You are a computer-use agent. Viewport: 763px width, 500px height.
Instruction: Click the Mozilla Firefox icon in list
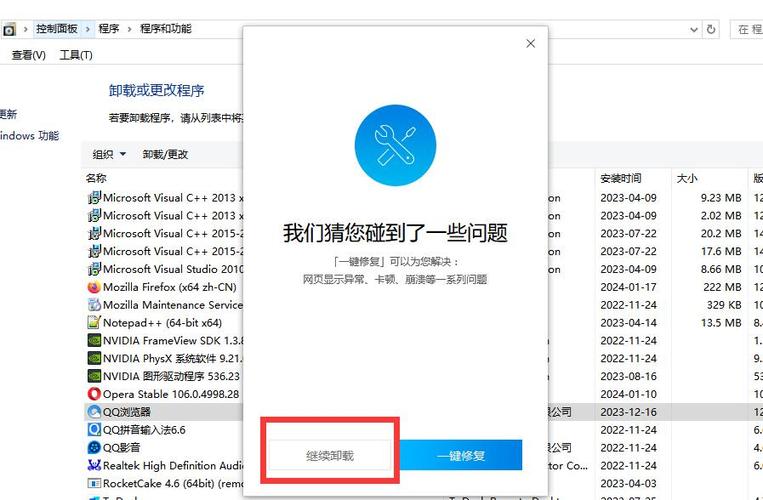point(94,287)
